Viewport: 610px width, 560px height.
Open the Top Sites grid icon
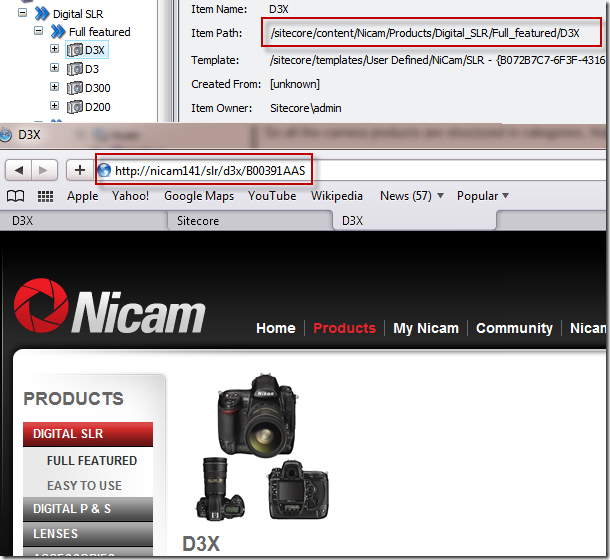[45, 196]
